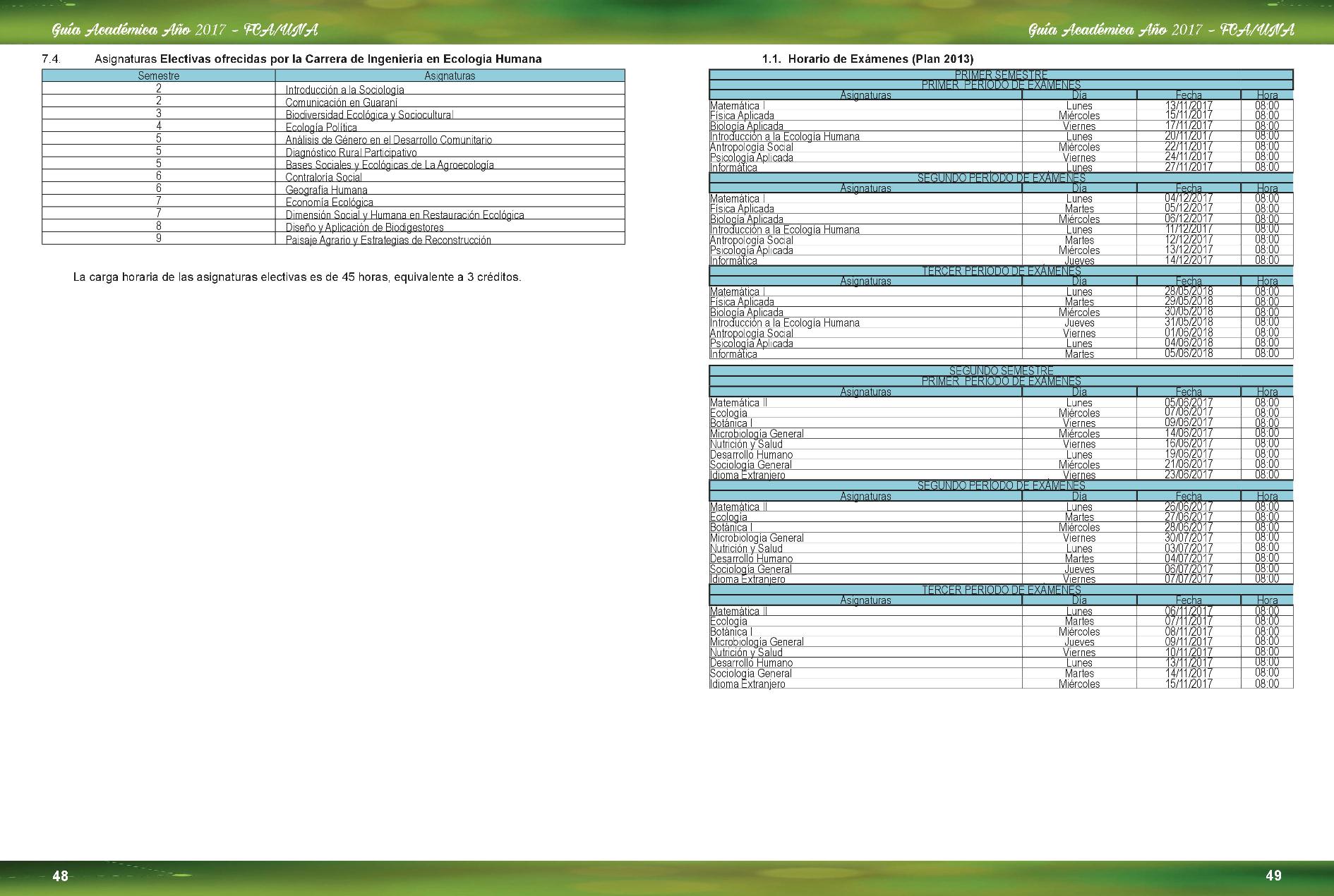Click exam date 31/05/2018

coord(1189,322)
